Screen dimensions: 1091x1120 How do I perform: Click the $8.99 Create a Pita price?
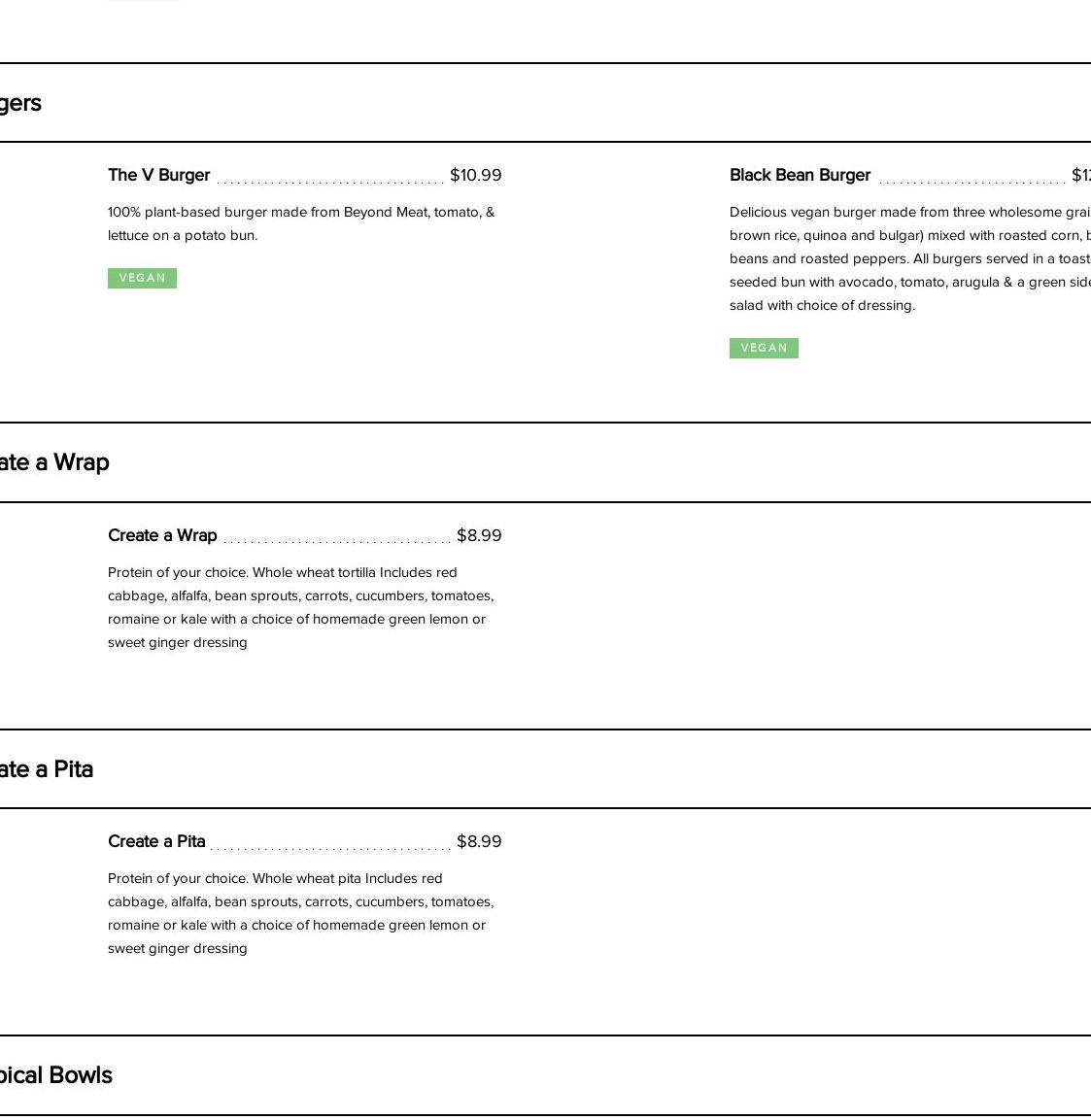[479, 841]
